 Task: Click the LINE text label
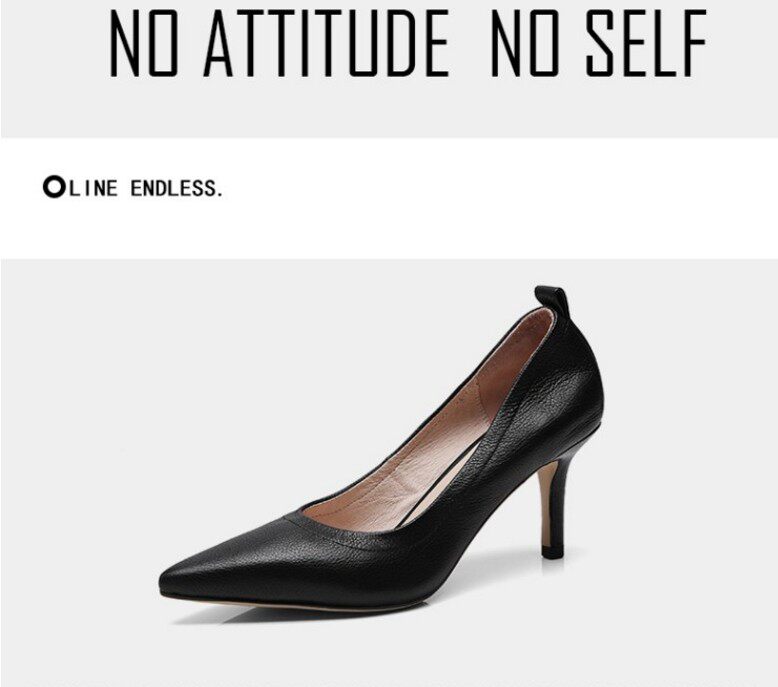pyautogui.click(x=93, y=188)
